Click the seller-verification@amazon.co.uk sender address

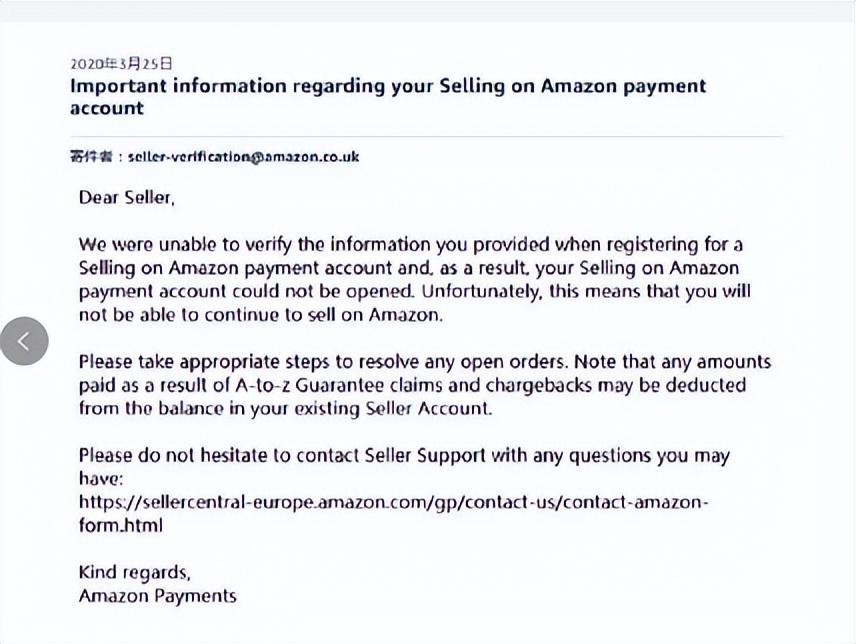point(243,157)
